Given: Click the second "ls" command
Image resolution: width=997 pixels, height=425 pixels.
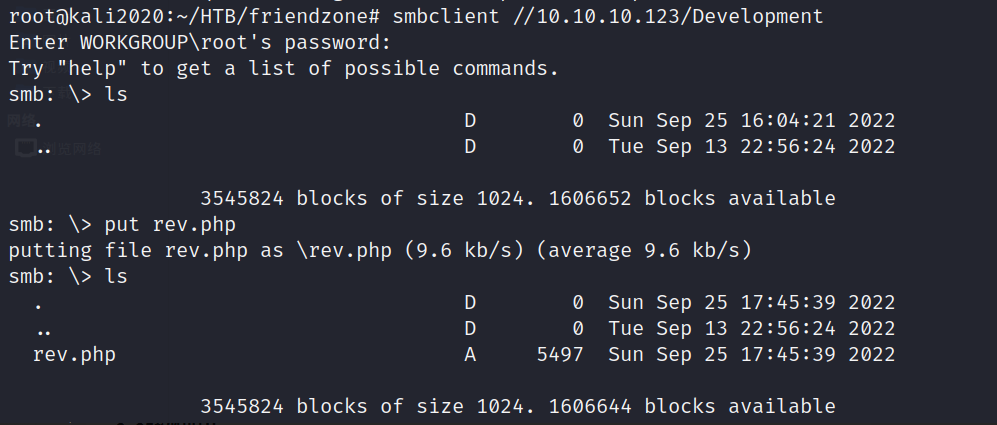Looking at the screenshot, I should point(116,276).
